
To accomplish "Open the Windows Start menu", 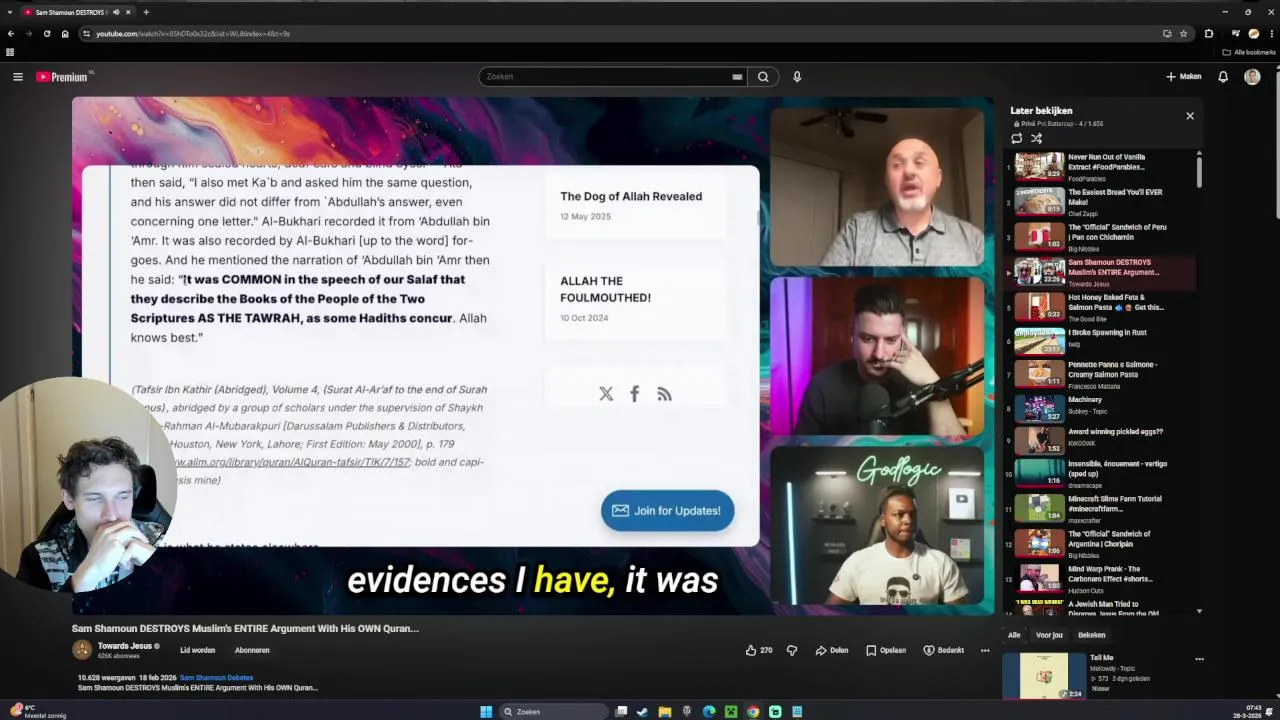I will [x=486, y=712].
